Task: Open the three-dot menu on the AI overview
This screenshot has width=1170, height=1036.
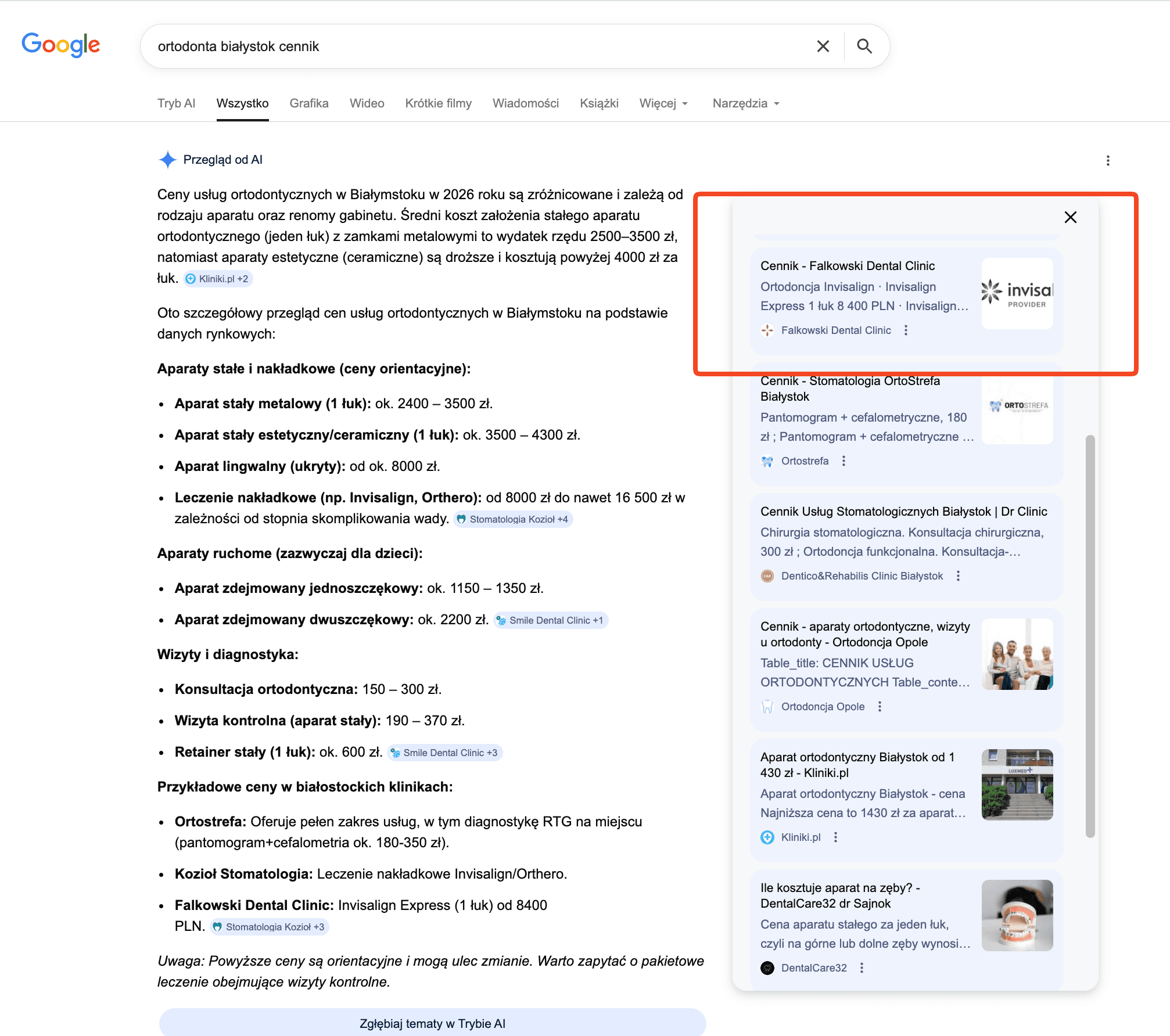Action: tap(1108, 160)
